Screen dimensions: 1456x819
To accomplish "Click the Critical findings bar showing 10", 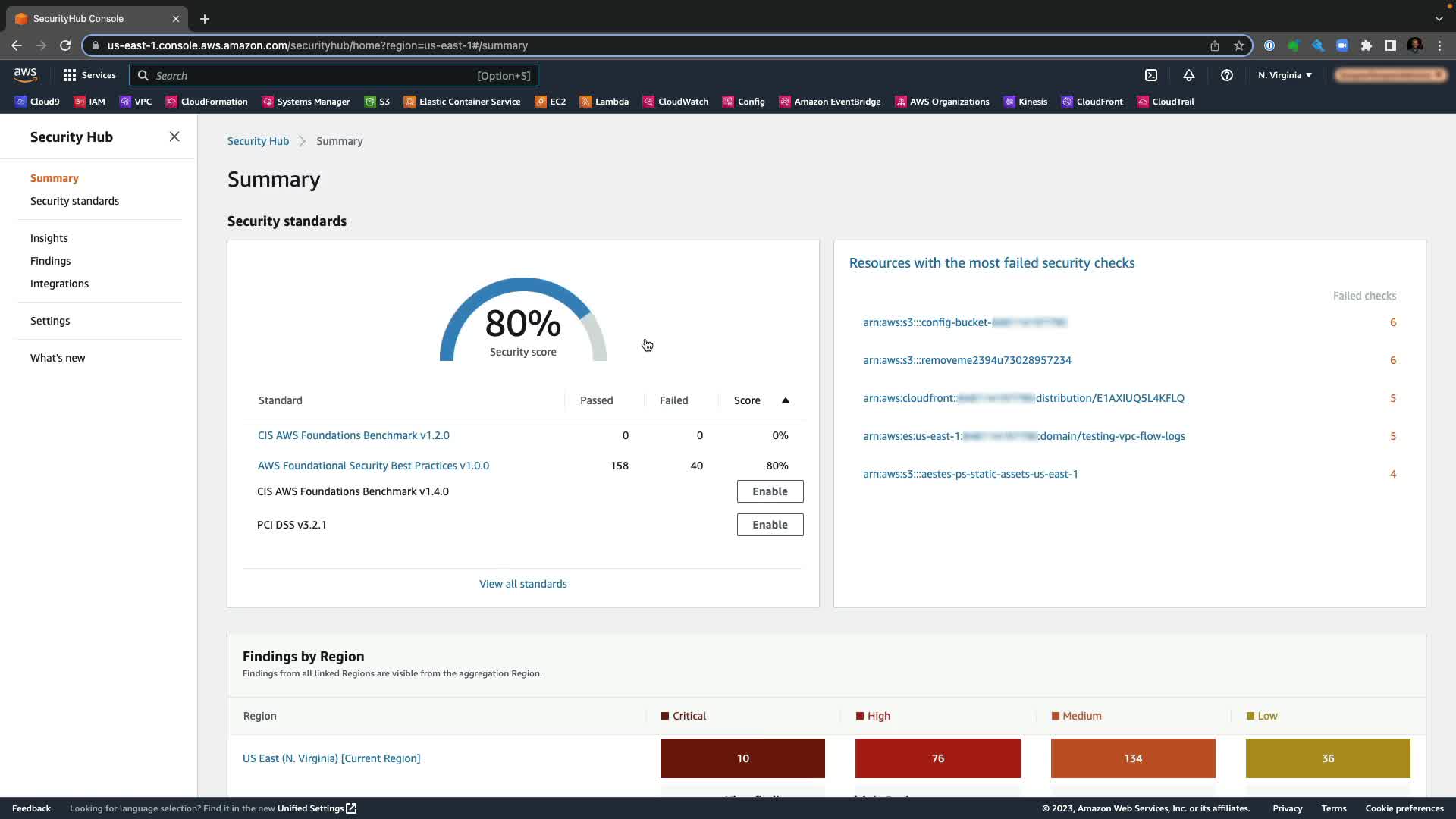I will 742,758.
